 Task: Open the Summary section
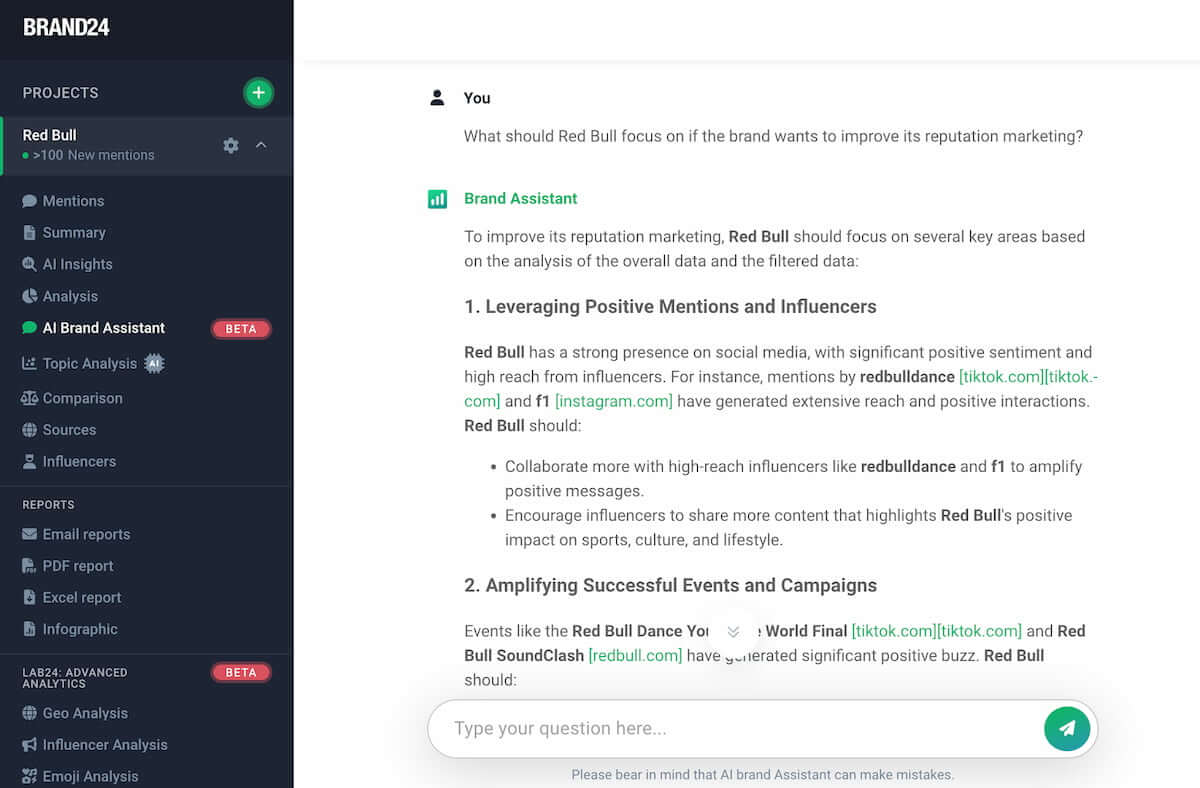point(73,232)
